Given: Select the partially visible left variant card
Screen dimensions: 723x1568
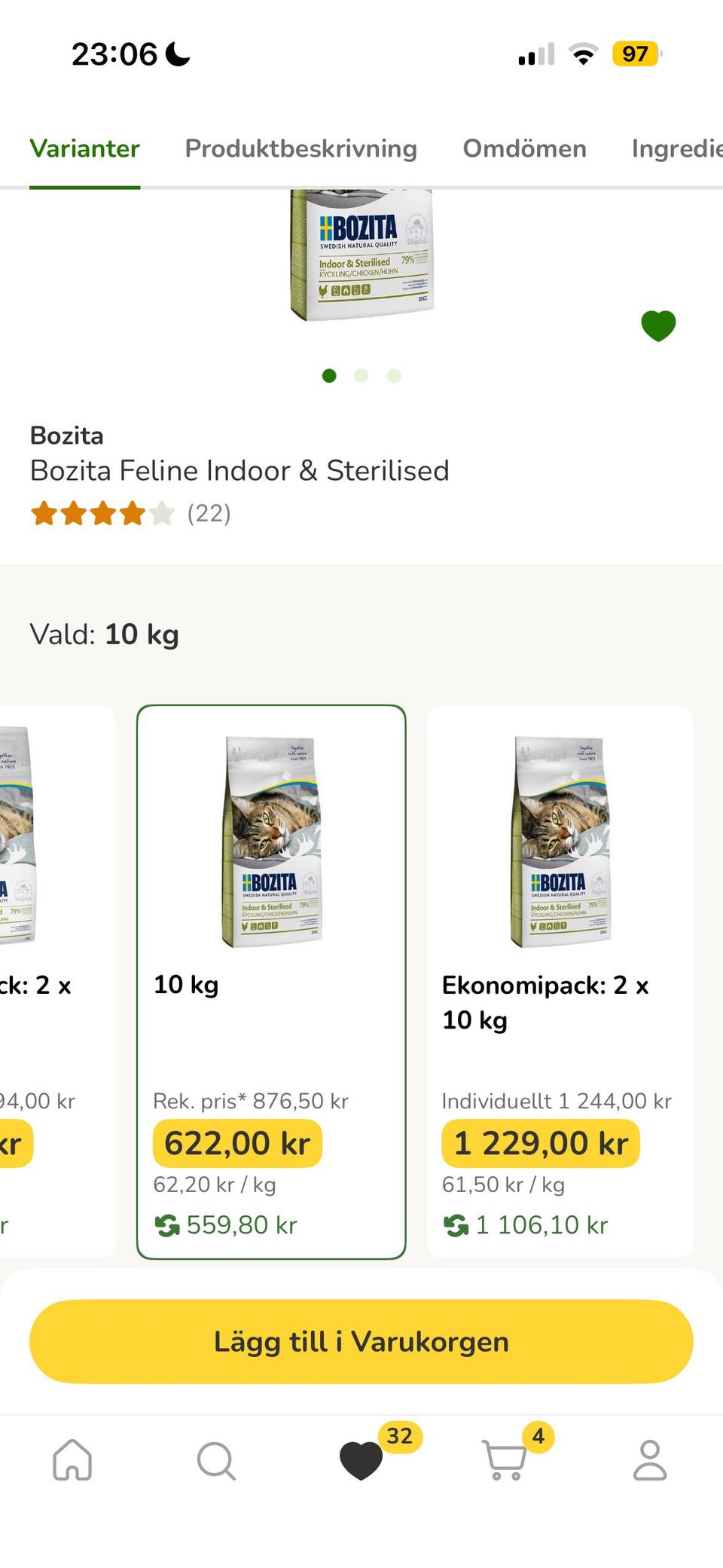Looking at the screenshot, I should point(53,981).
